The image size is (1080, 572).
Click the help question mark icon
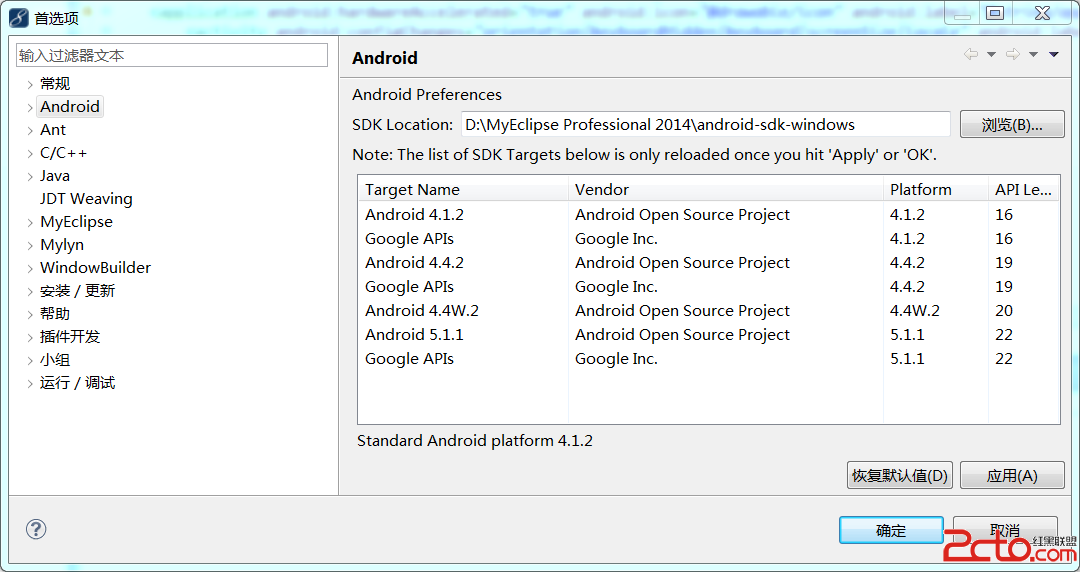point(36,529)
